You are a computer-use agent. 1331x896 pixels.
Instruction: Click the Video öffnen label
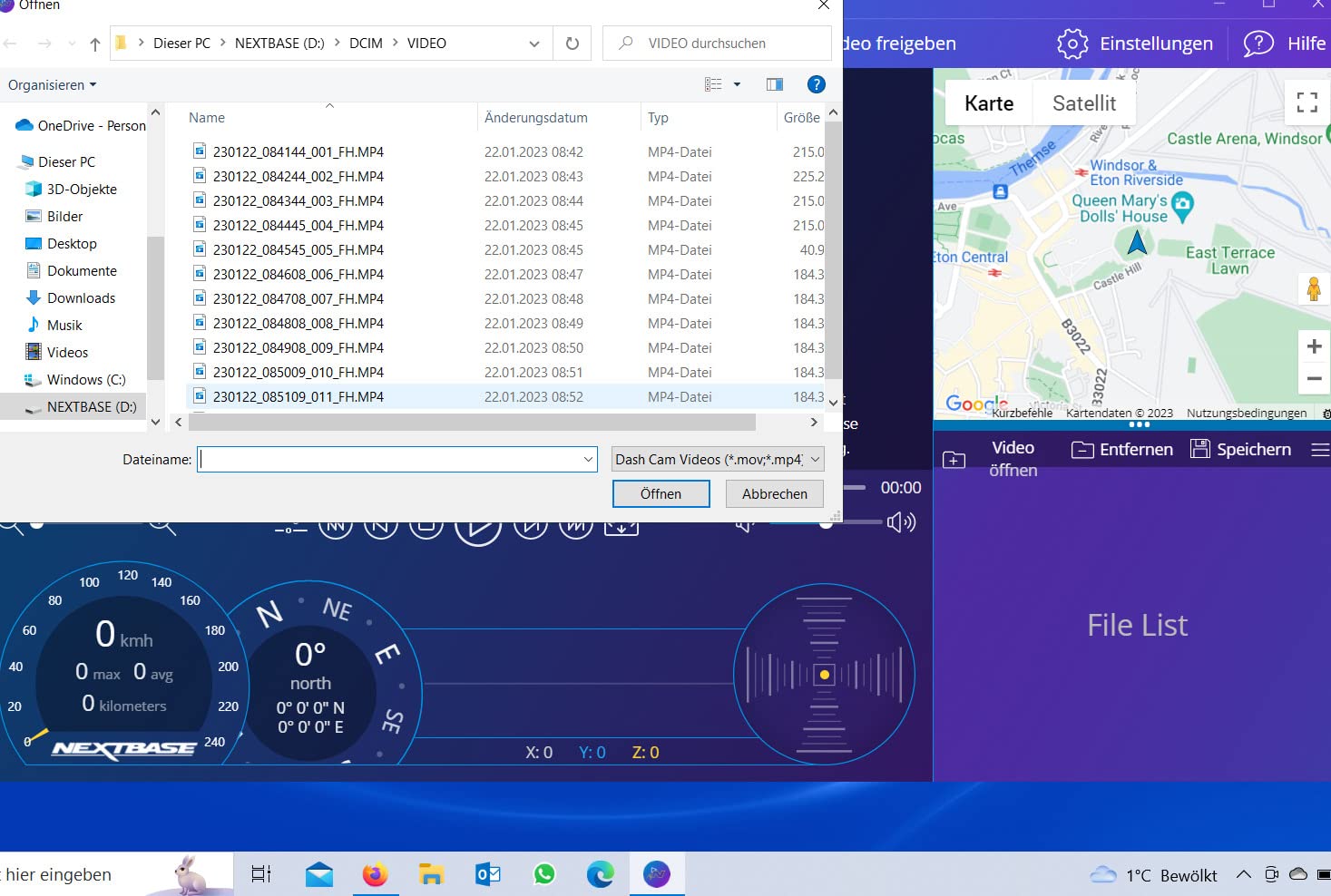[x=1013, y=459]
